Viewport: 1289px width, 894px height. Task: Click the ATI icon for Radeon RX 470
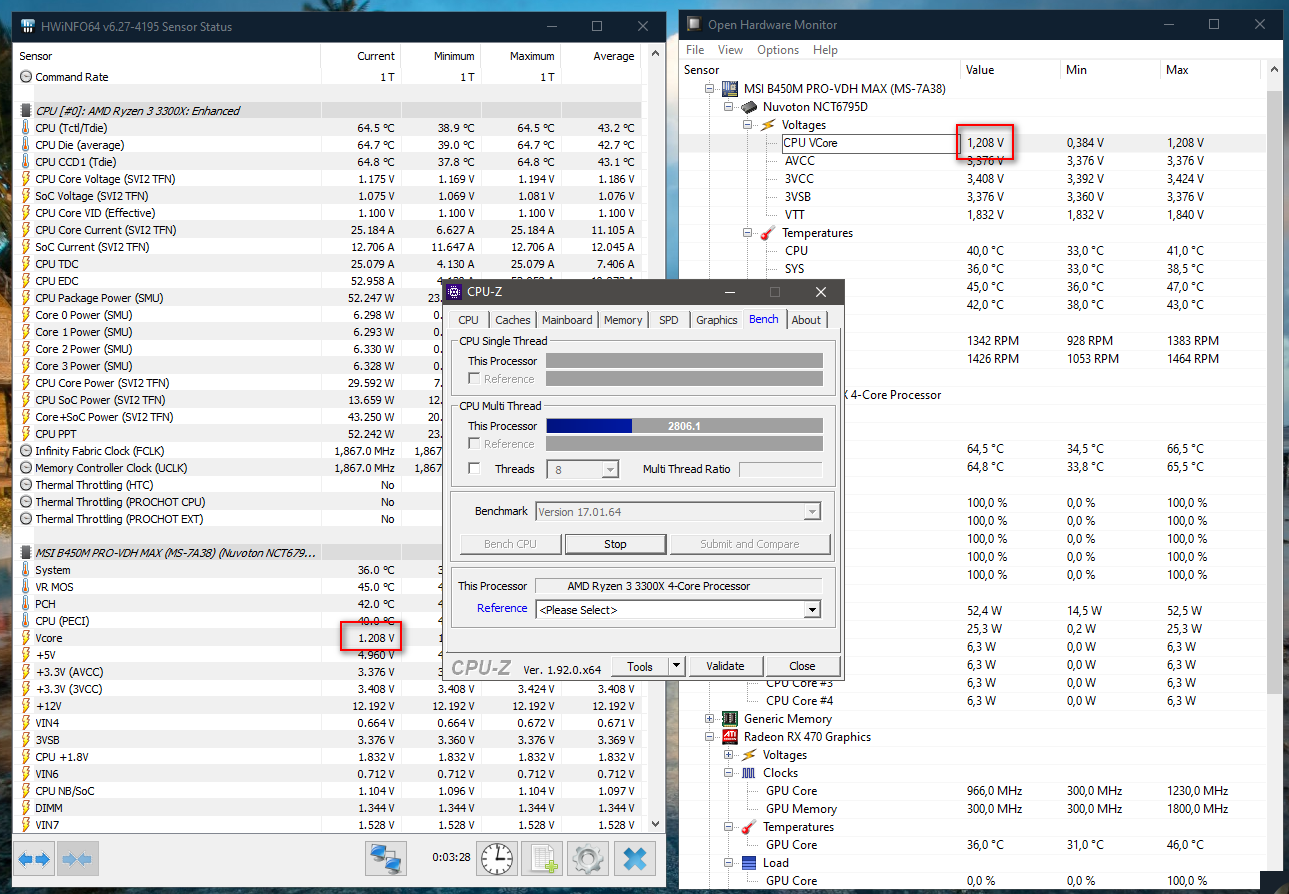[730, 737]
